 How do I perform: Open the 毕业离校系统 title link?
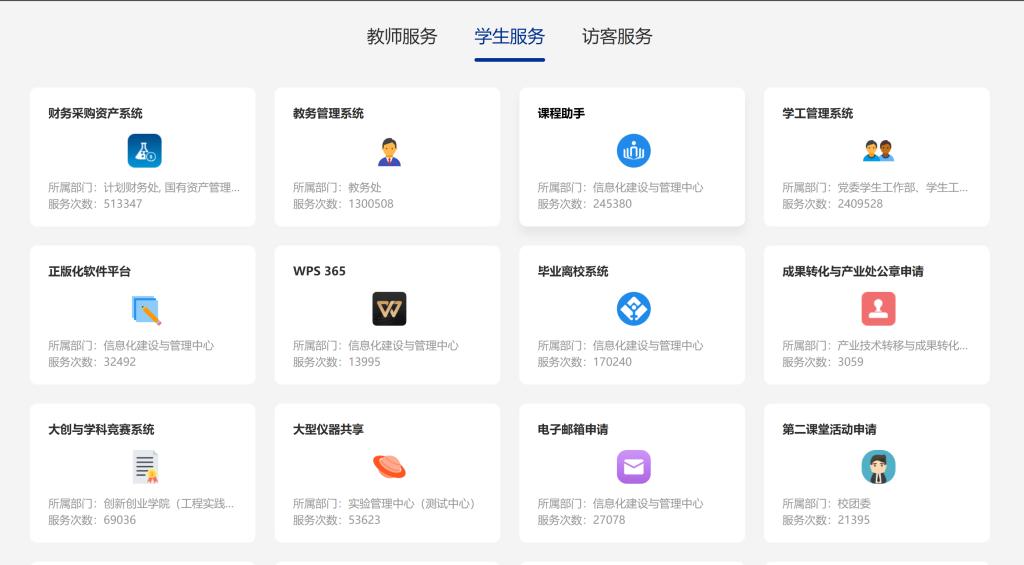(573, 272)
